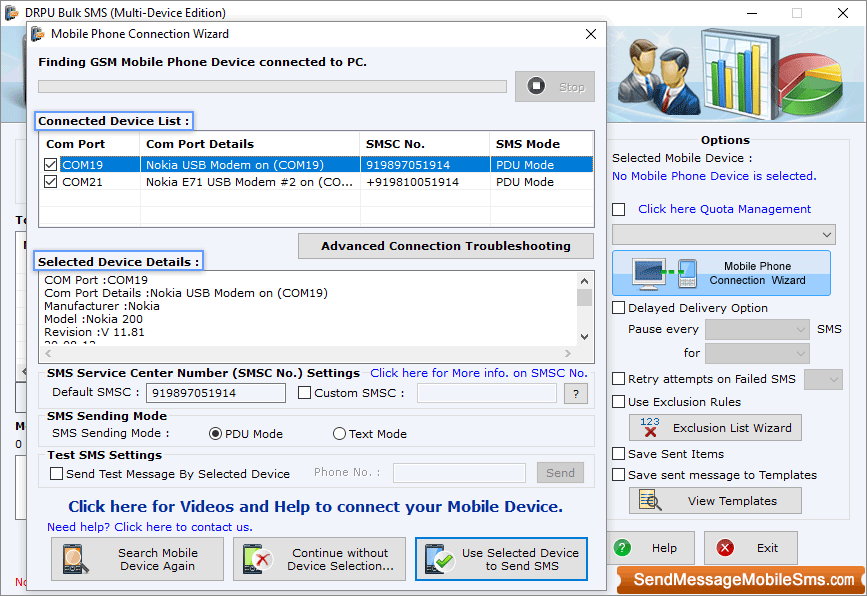The width and height of the screenshot is (867, 596).
Task: Click the View Templates icon button
Action: pos(650,501)
